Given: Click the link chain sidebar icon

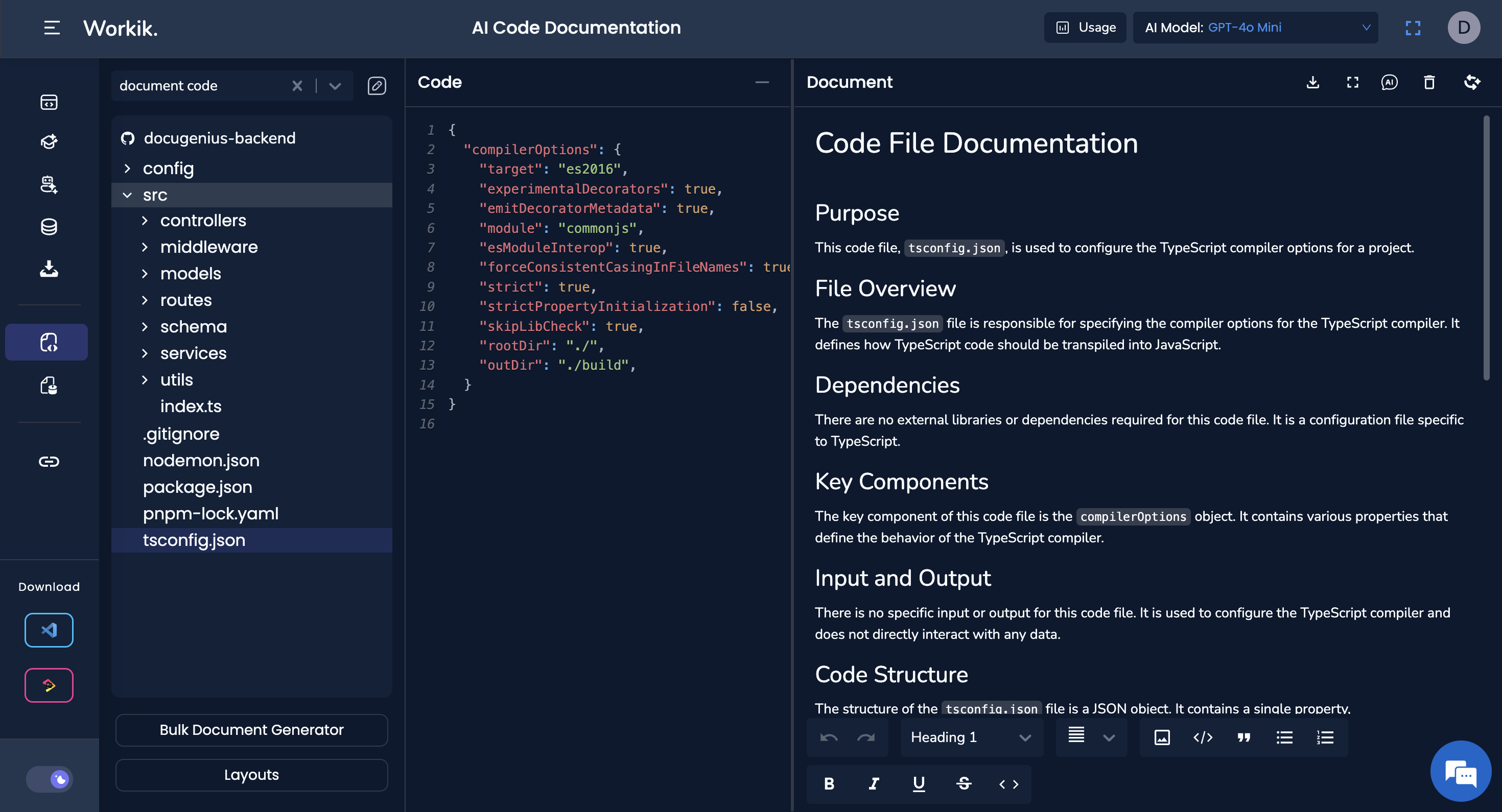Looking at the screenshot, I should (x=49, y=462).
